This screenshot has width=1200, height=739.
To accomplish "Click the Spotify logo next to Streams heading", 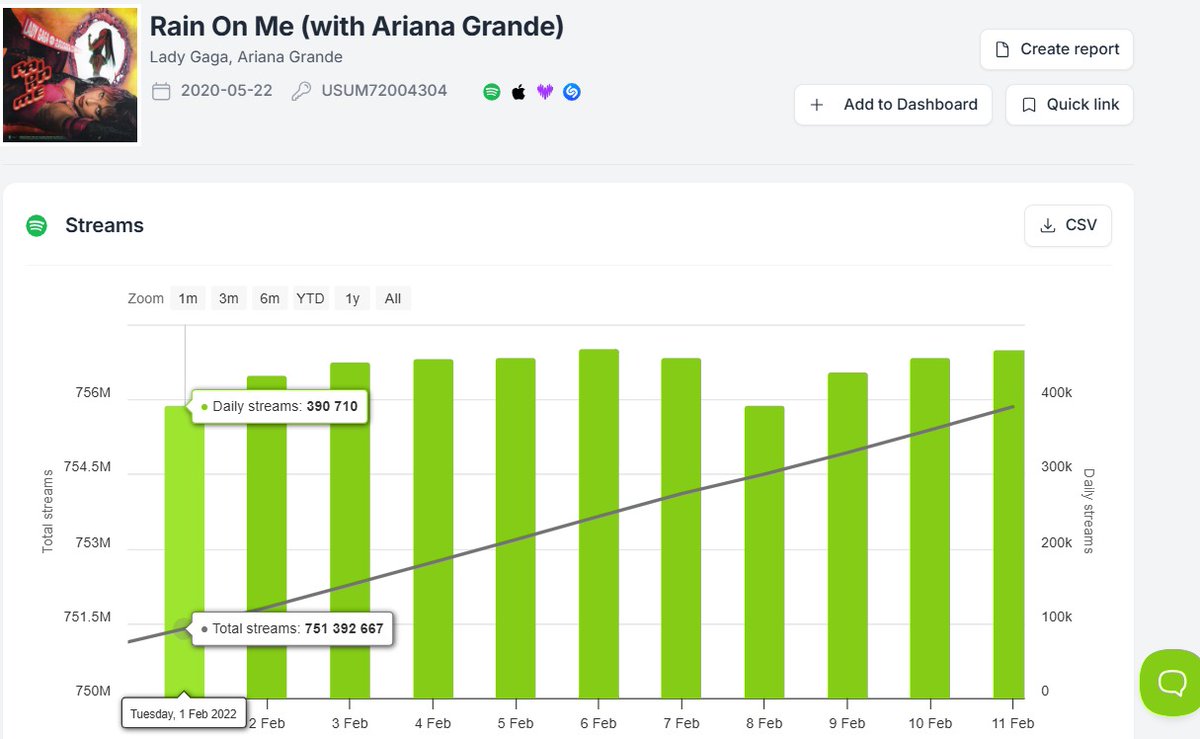I will pyautogui.click(x=37, y=226).
